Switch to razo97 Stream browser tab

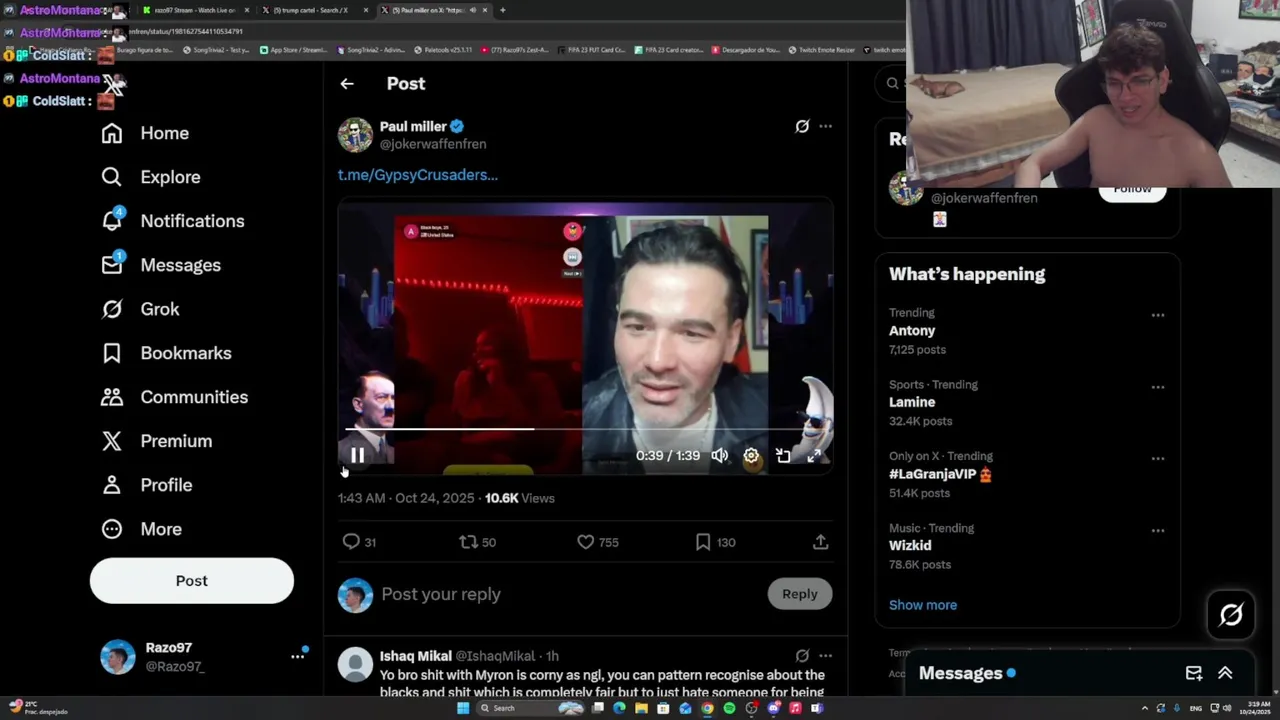tap(195, 10)
